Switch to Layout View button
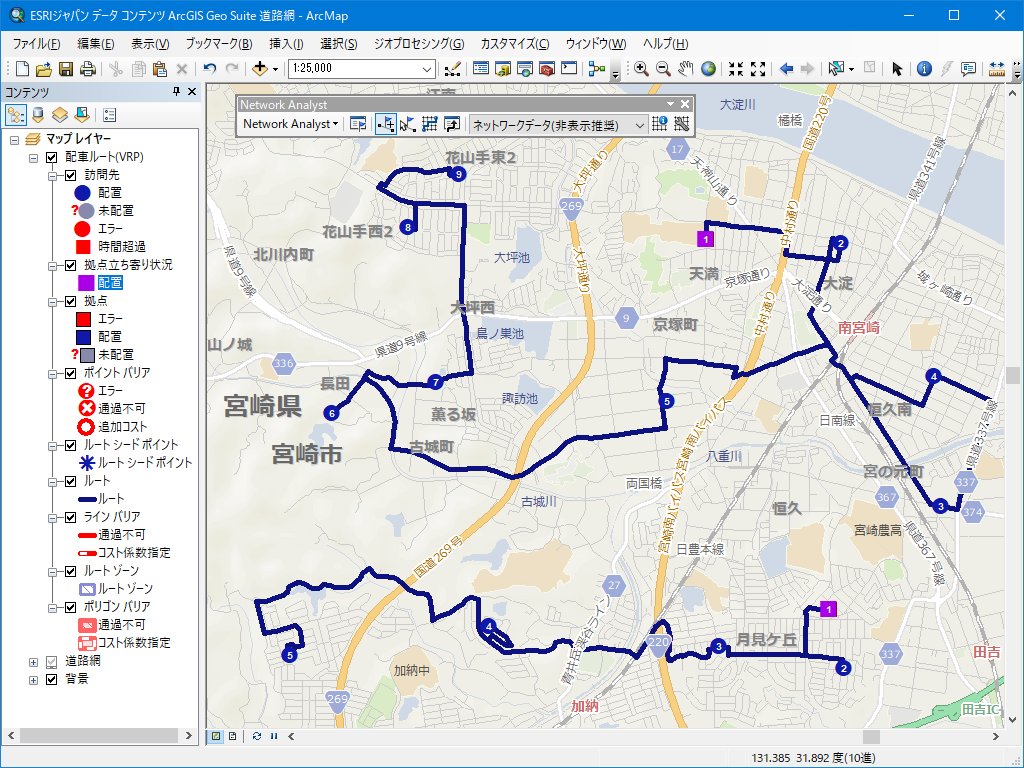This screenshot has width=1024, height=768. pyautogui.click(x=232, y=736)
